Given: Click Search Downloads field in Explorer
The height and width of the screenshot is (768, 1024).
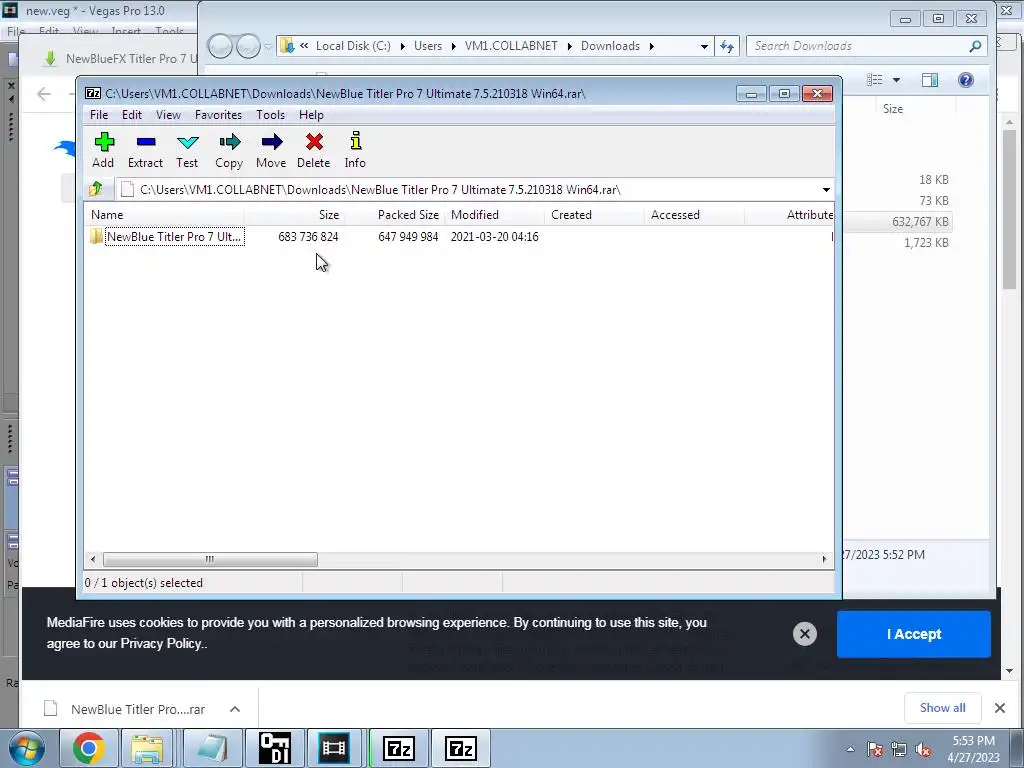Looking at the screenshot, I should coord(859,46).
